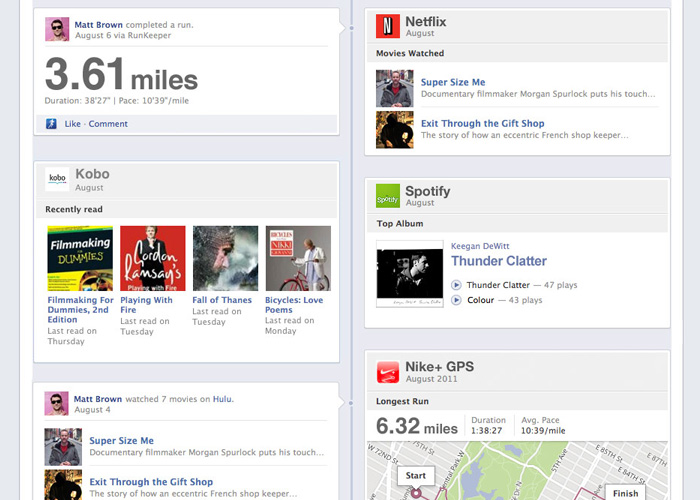Click the Kobo heading text
Image resolution: width=700 pixels, height=500 pixels.
click(x=92, y=174)
